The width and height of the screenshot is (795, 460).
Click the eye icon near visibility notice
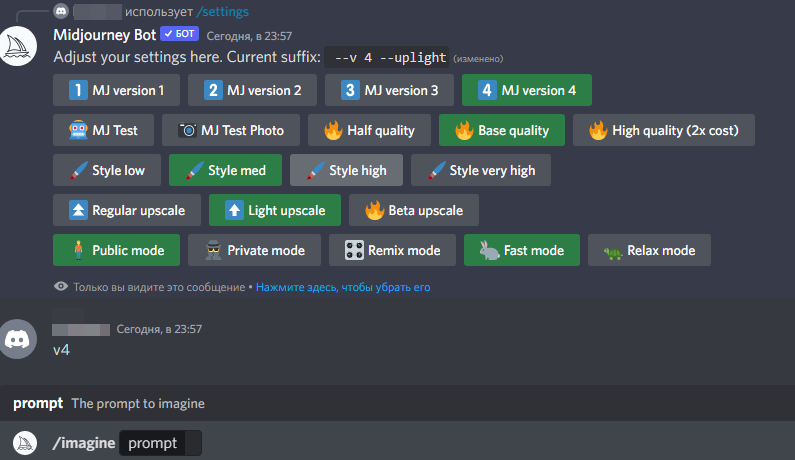point(61,287)
